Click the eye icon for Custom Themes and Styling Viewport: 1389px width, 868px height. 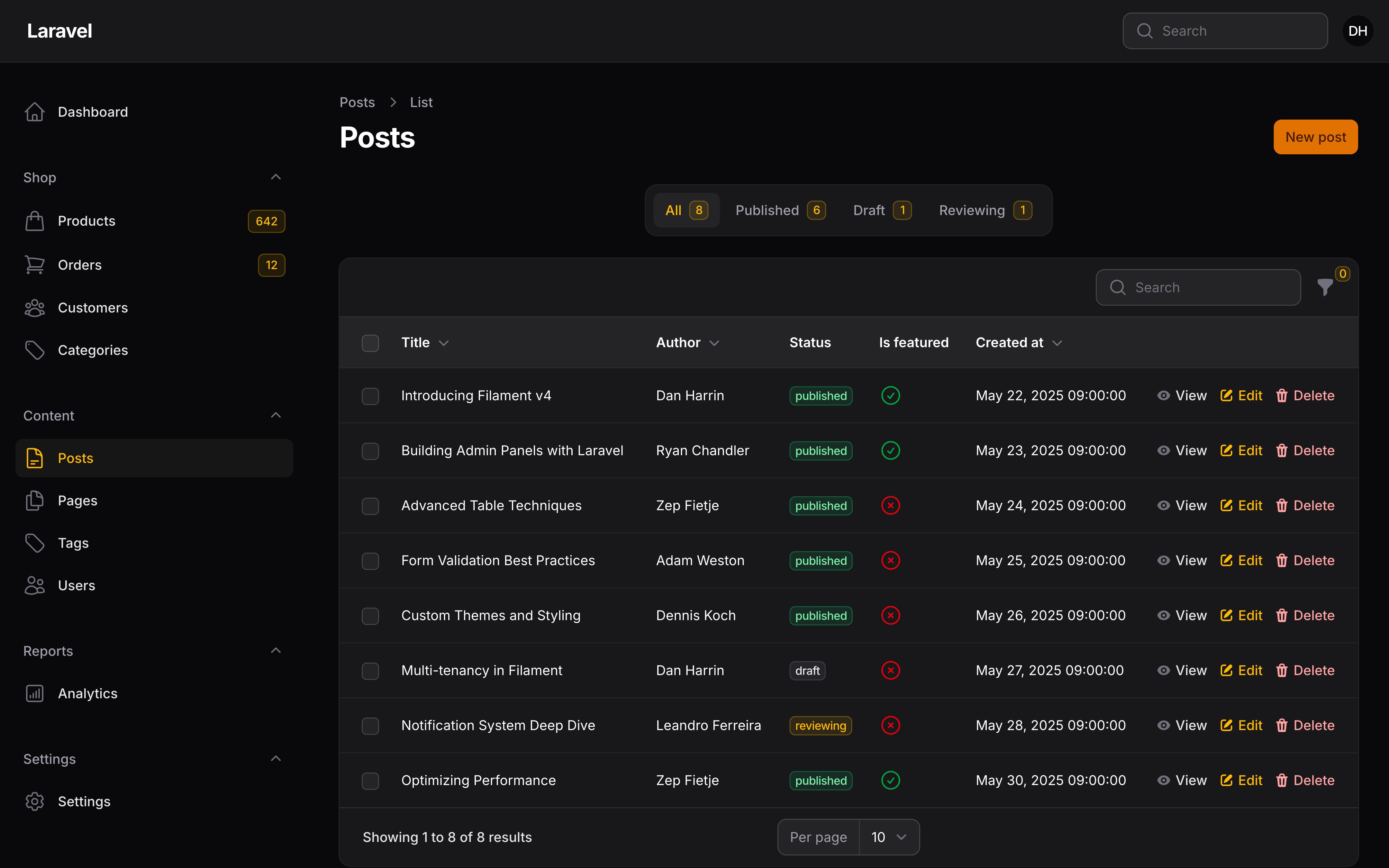point(1163,615)
